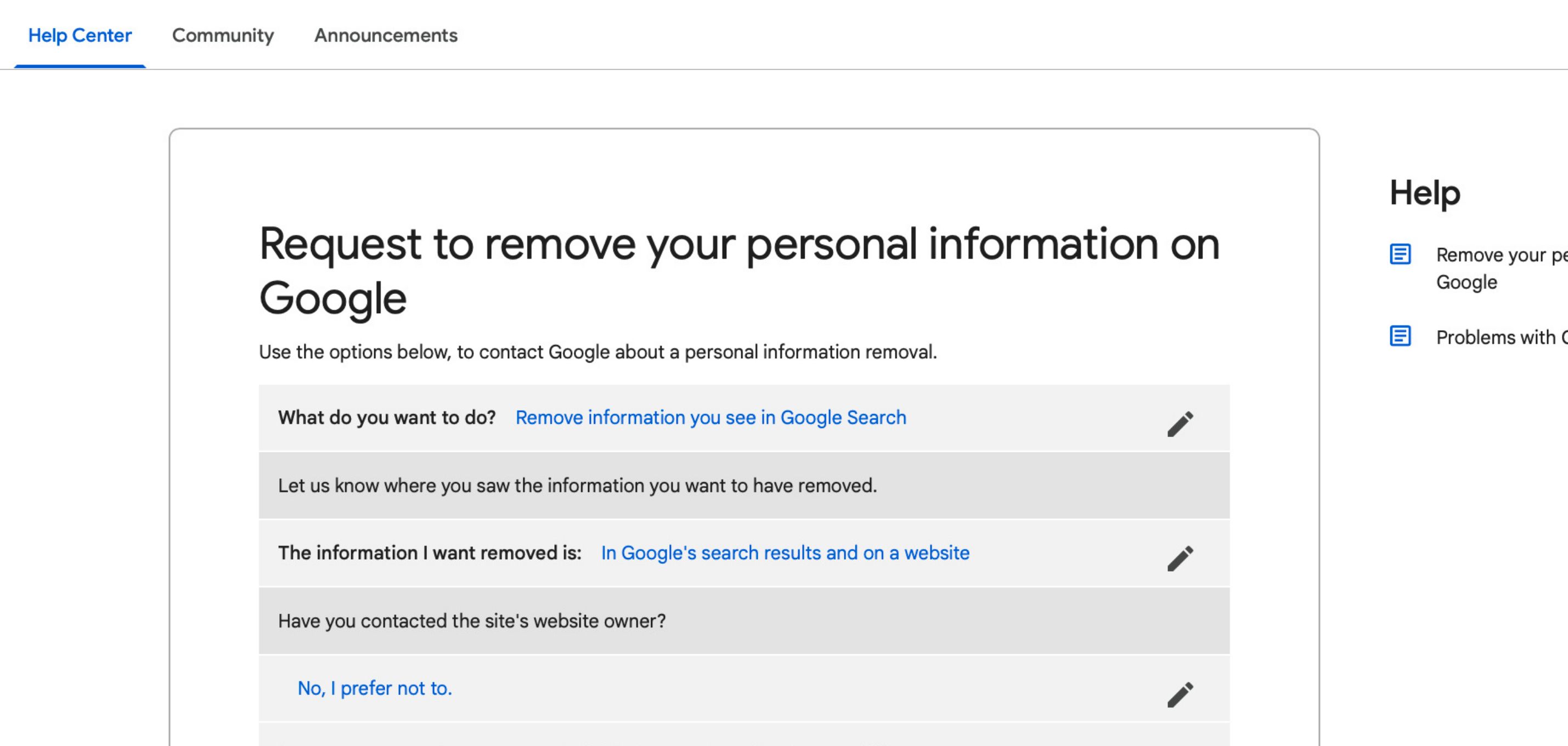Click 'Have you contacted the site's website owner?' row

[x=472, y=620]
